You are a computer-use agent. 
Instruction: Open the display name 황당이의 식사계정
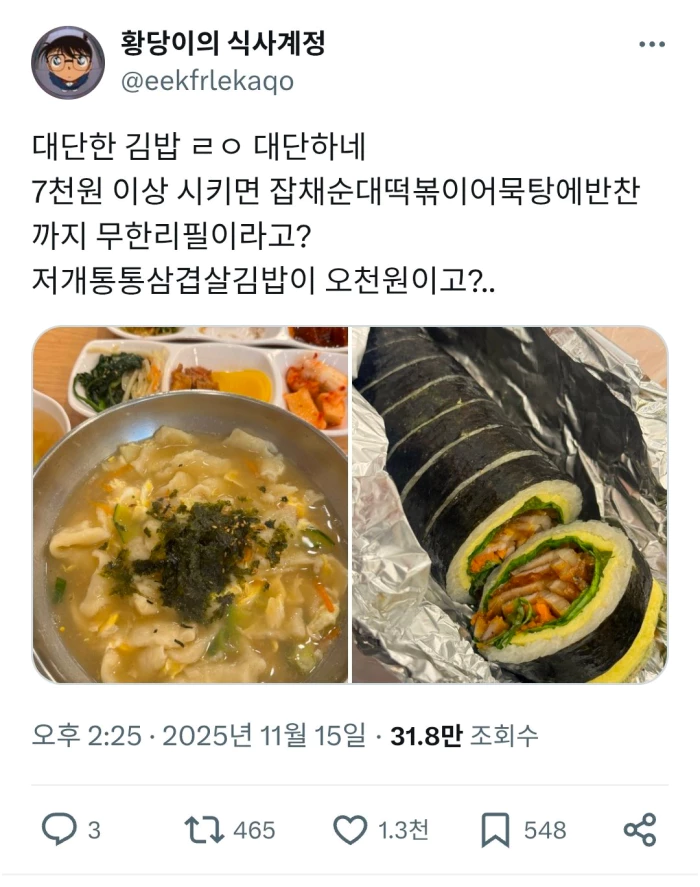(222, 43)
